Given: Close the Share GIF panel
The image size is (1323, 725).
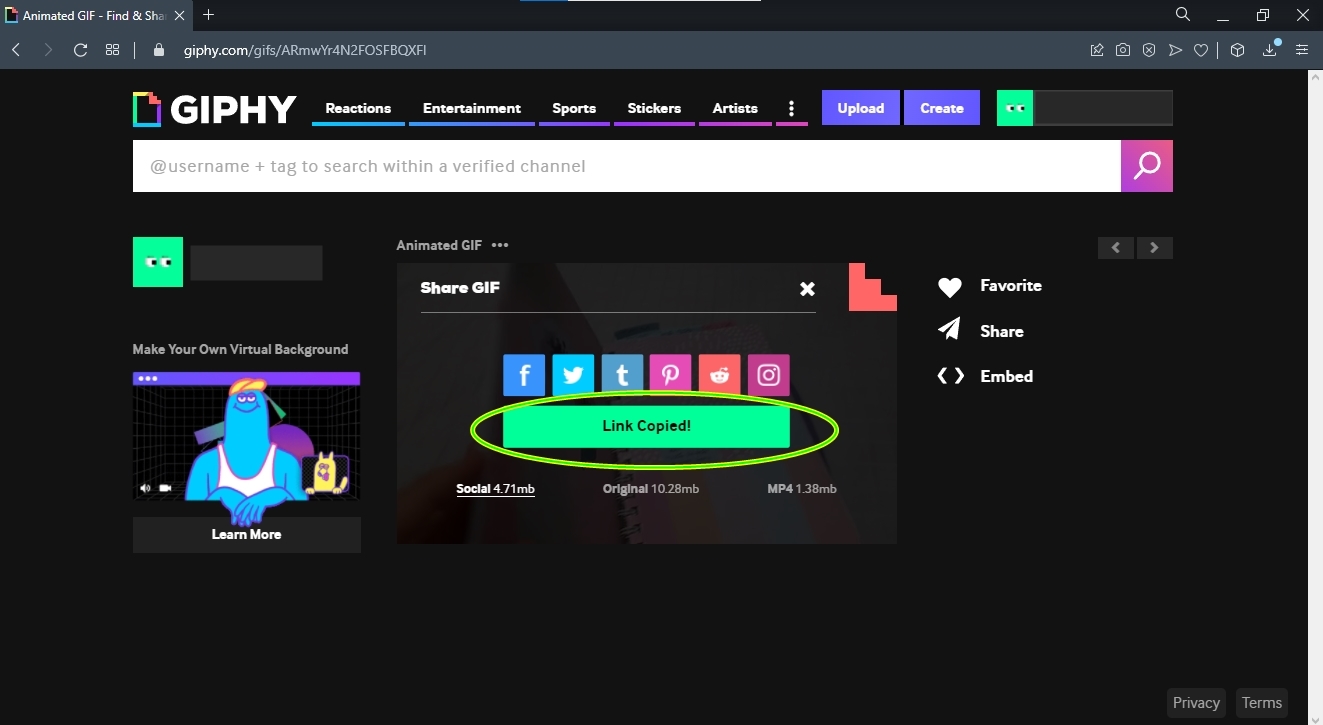Looking at the screenshot, I should (807, 289).
